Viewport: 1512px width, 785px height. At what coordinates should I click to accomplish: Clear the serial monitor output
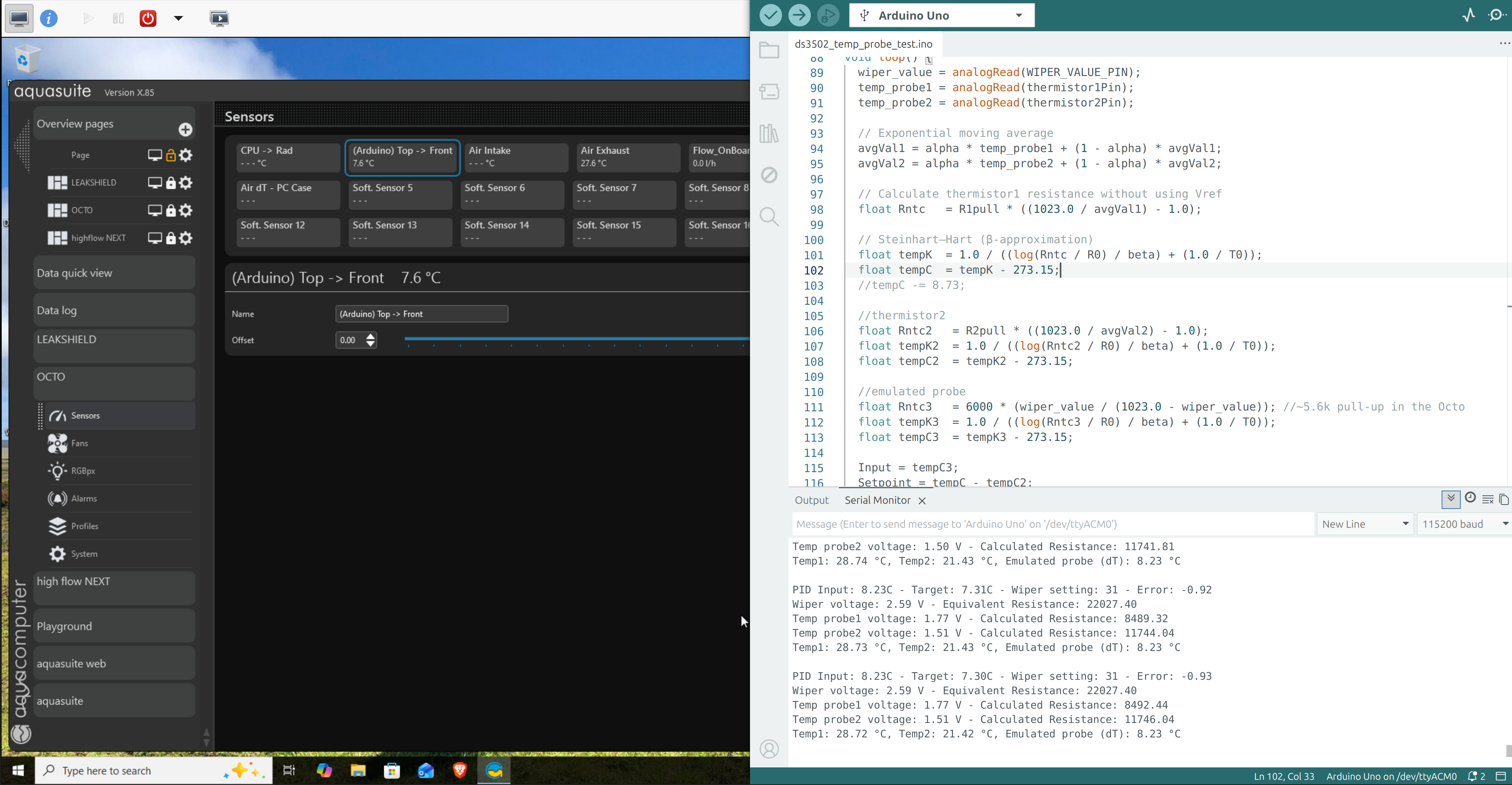(1487, 499)
